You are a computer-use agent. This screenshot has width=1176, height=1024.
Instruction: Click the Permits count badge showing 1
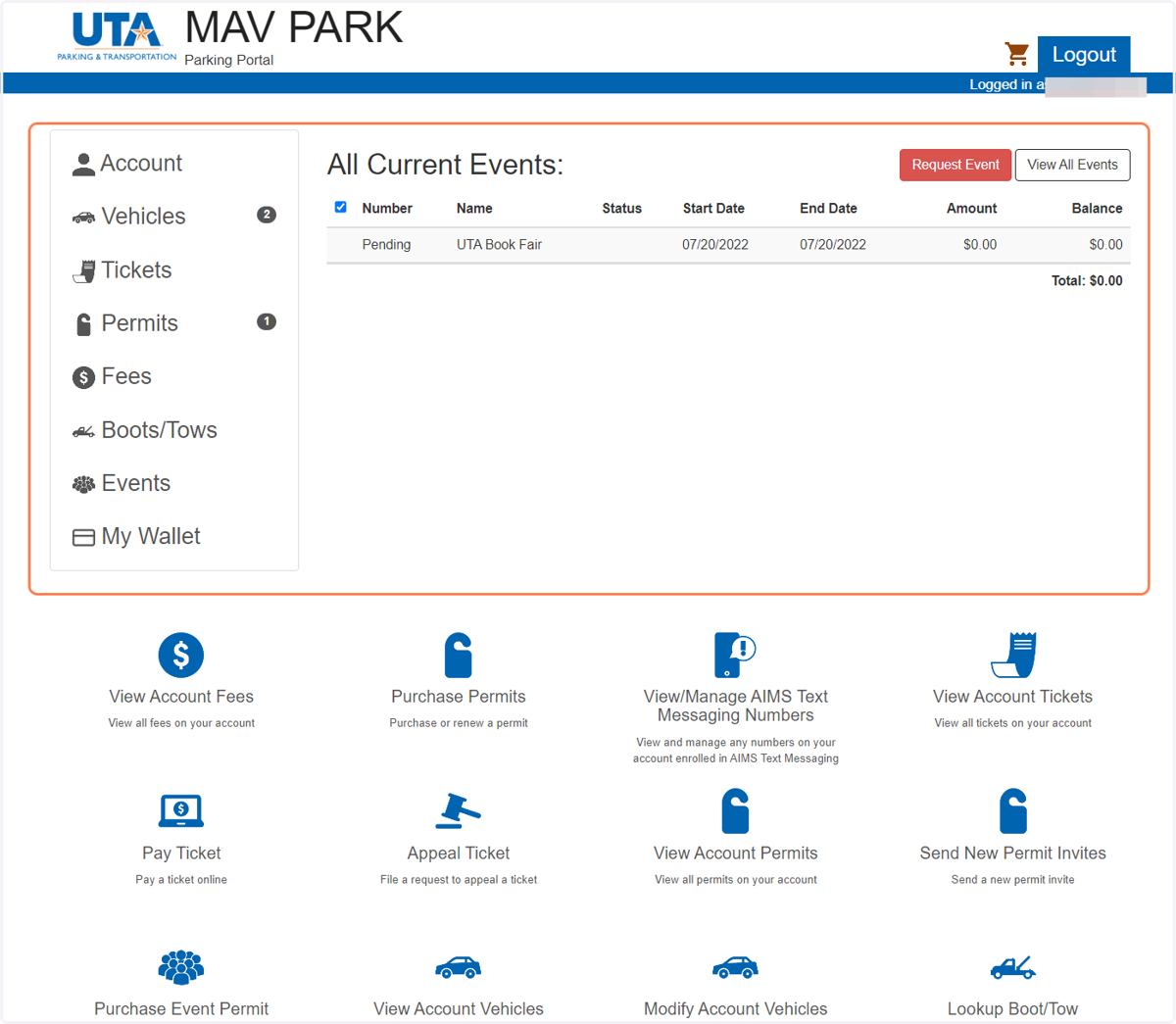click(267, 321)
